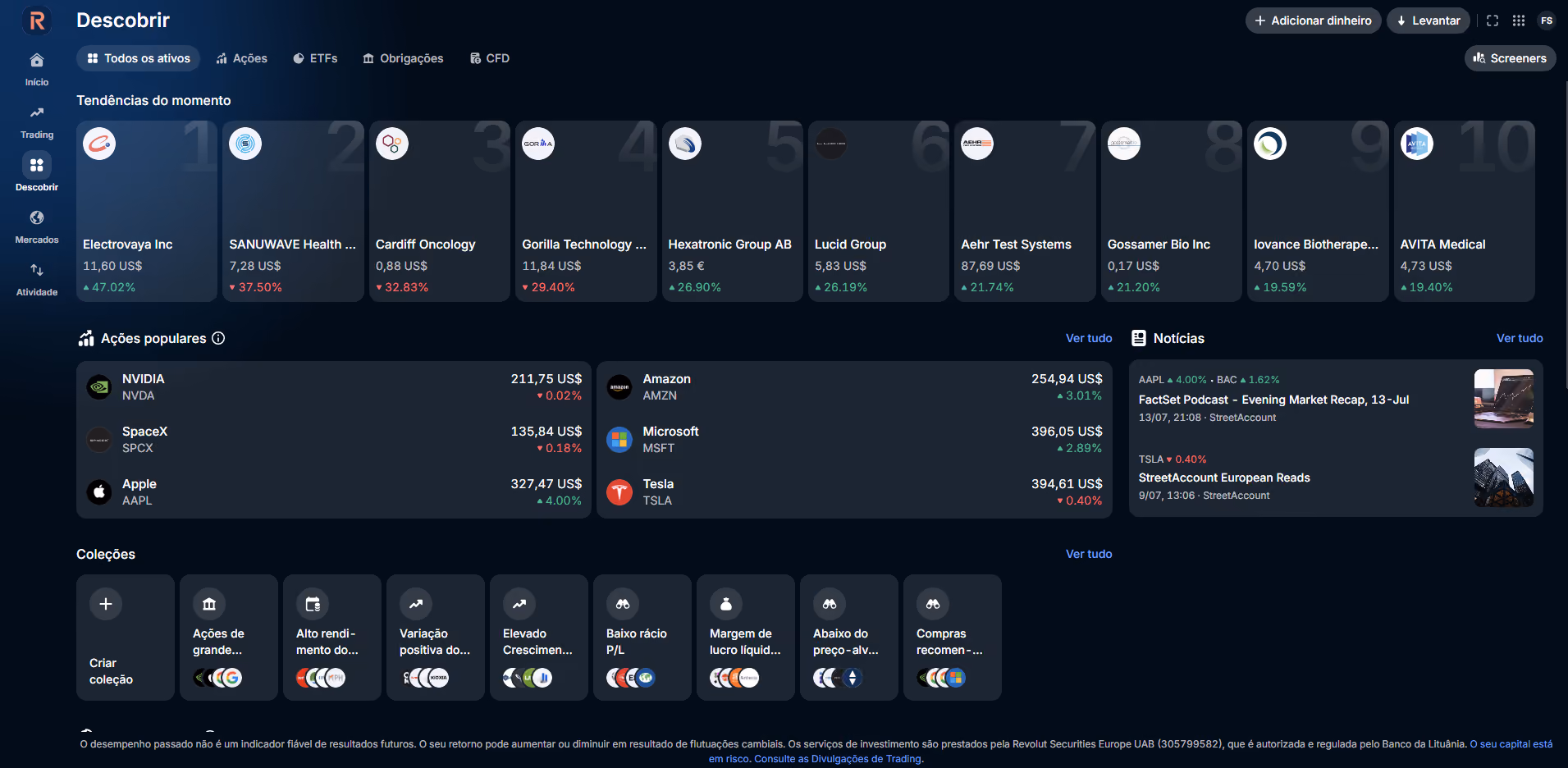The height and width of the screenshot is (768, 1568).
Task: Click the Apple logo icon
Action: [99, 492]
